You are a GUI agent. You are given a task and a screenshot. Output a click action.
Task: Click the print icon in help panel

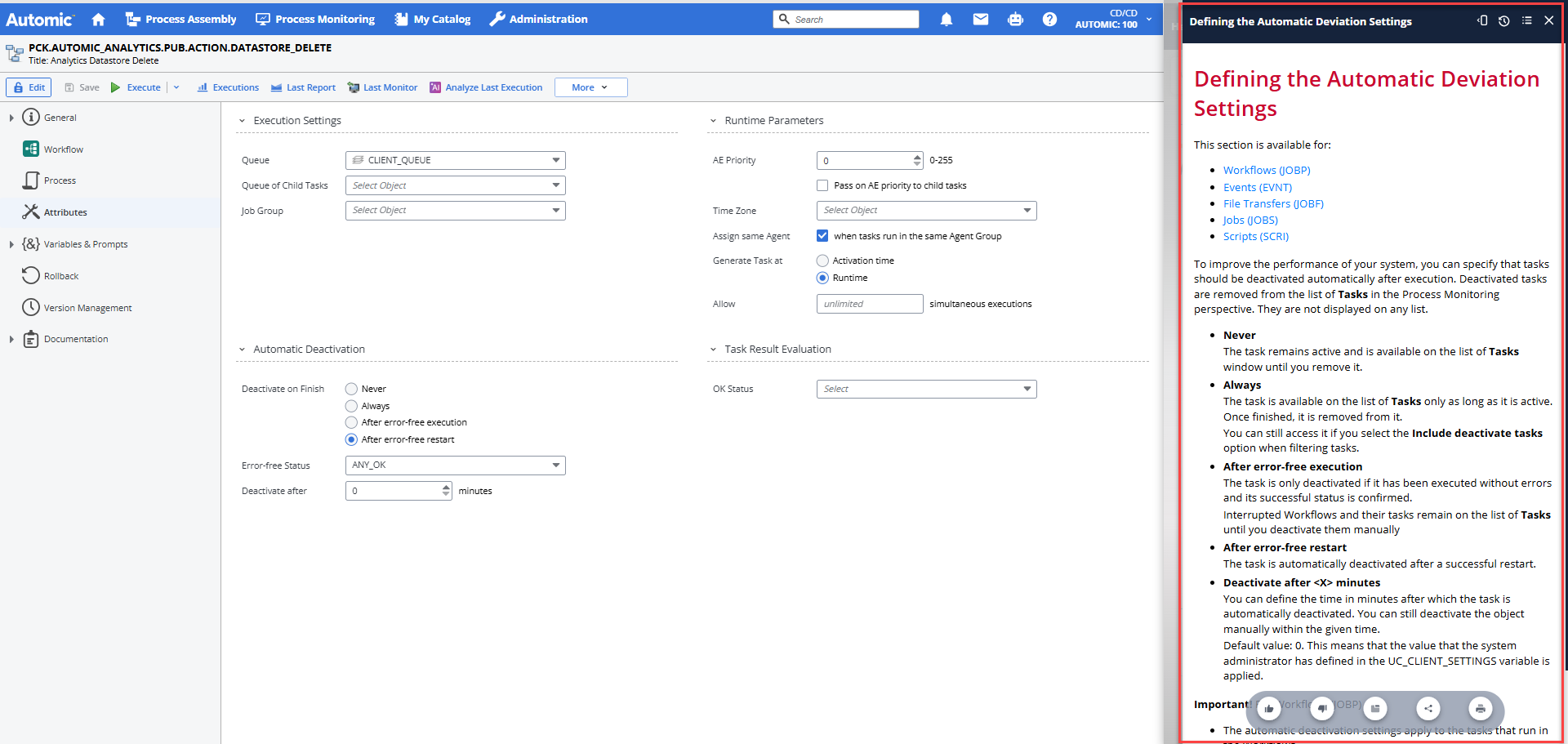pos(1480,708)
